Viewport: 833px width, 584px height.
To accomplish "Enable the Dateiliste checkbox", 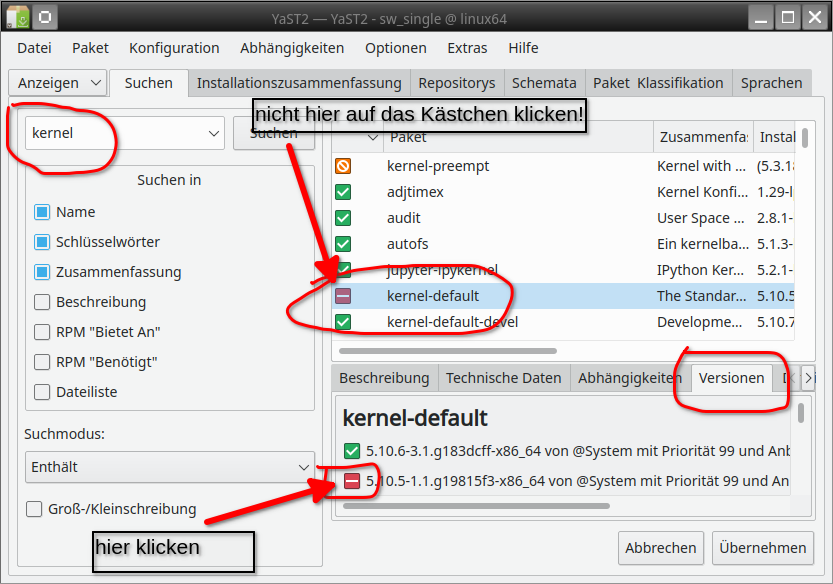I will (x=42, y=392).
